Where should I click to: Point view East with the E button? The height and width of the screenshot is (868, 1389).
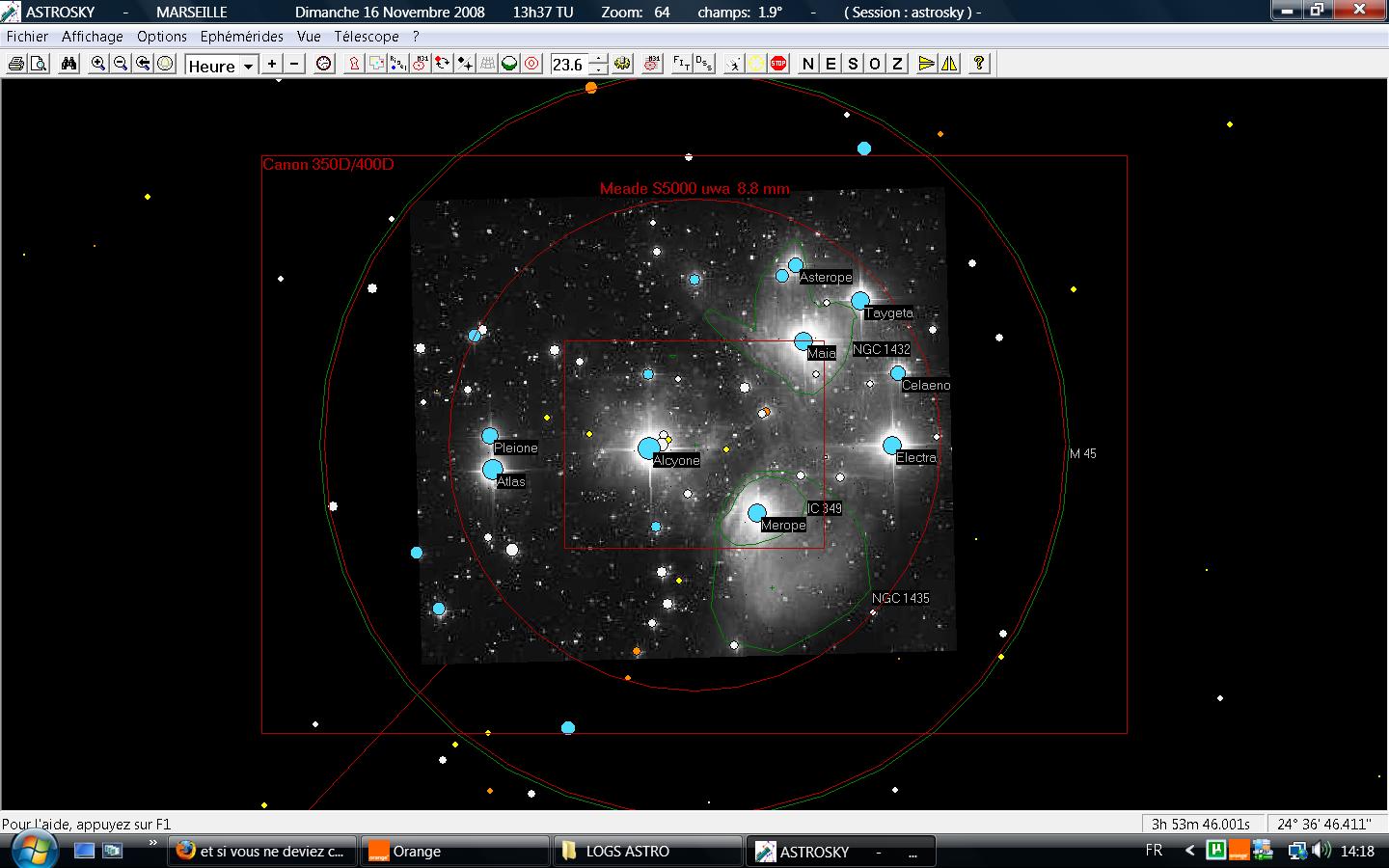pos(831,64)
